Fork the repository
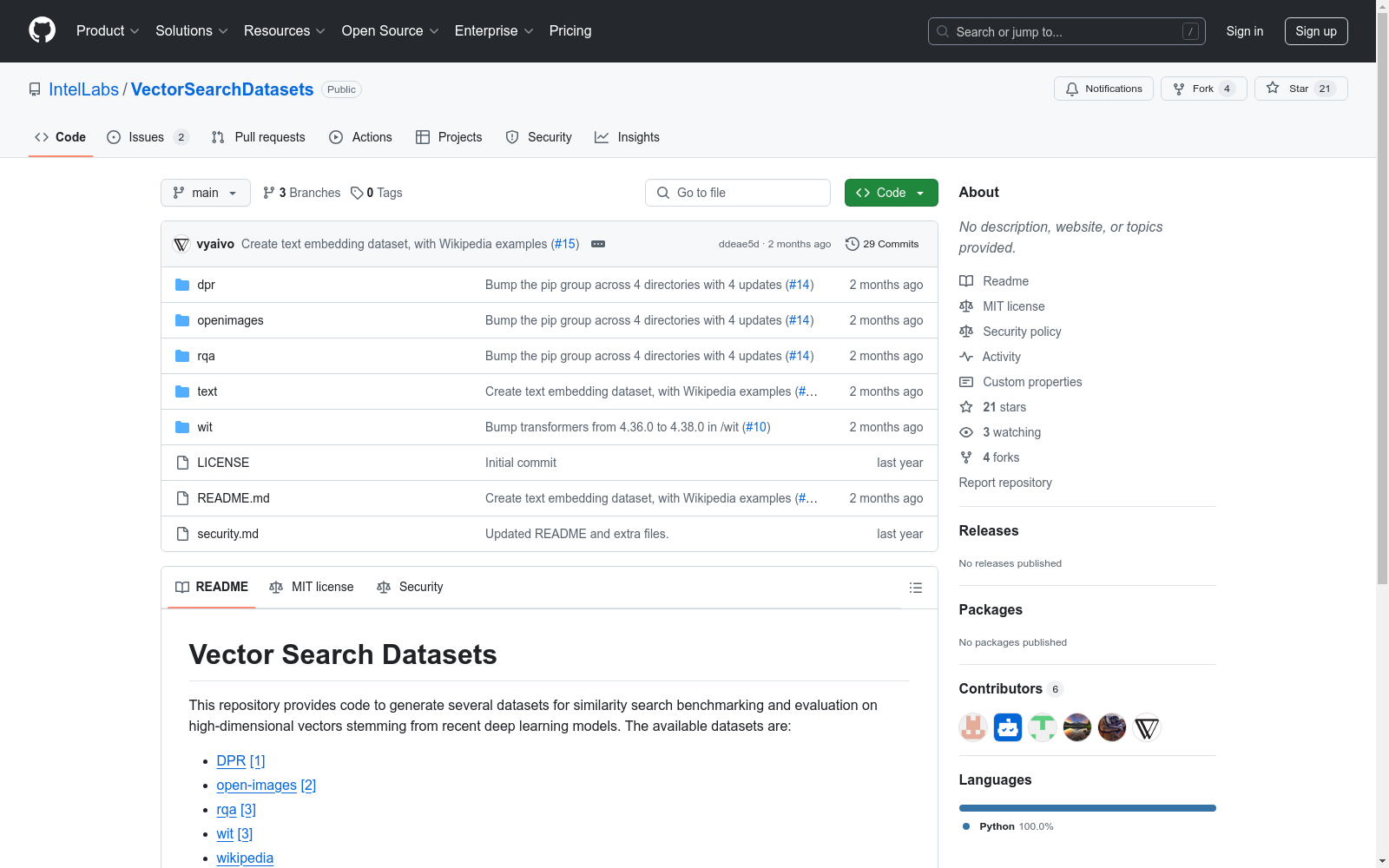The width and height of the screenshot is (1389, 868). tap(1203, 89)
